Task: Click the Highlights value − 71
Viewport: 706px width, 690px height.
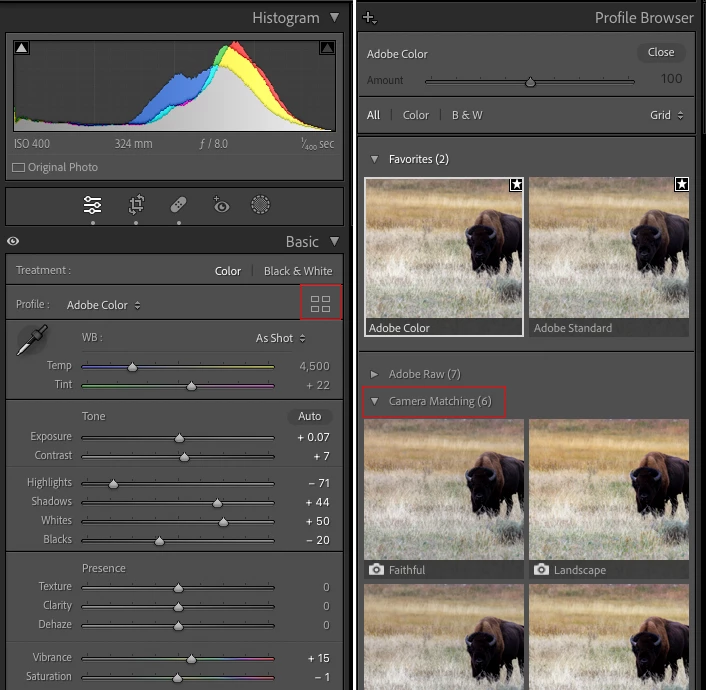Action: 319,483
